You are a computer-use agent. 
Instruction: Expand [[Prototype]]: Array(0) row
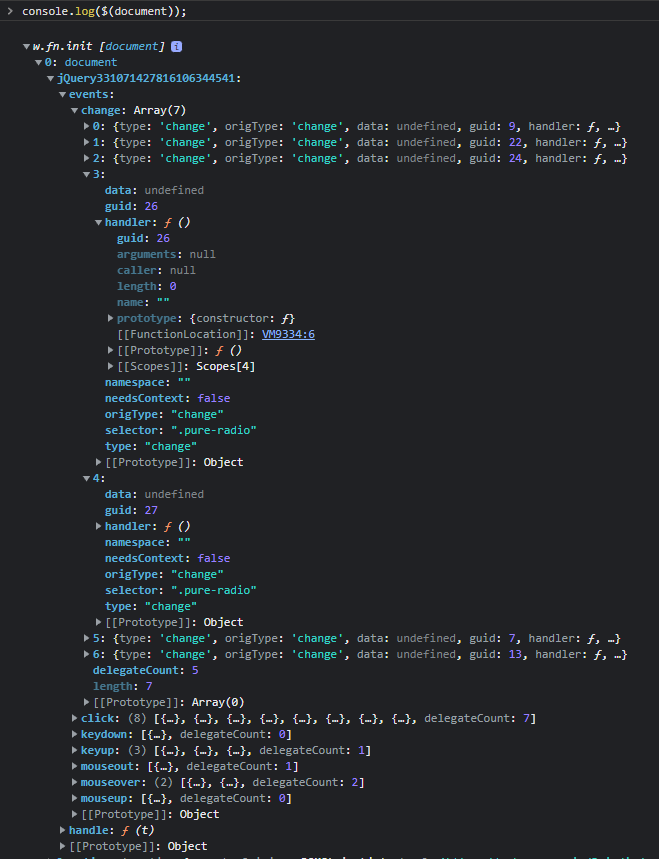[87, 702]
